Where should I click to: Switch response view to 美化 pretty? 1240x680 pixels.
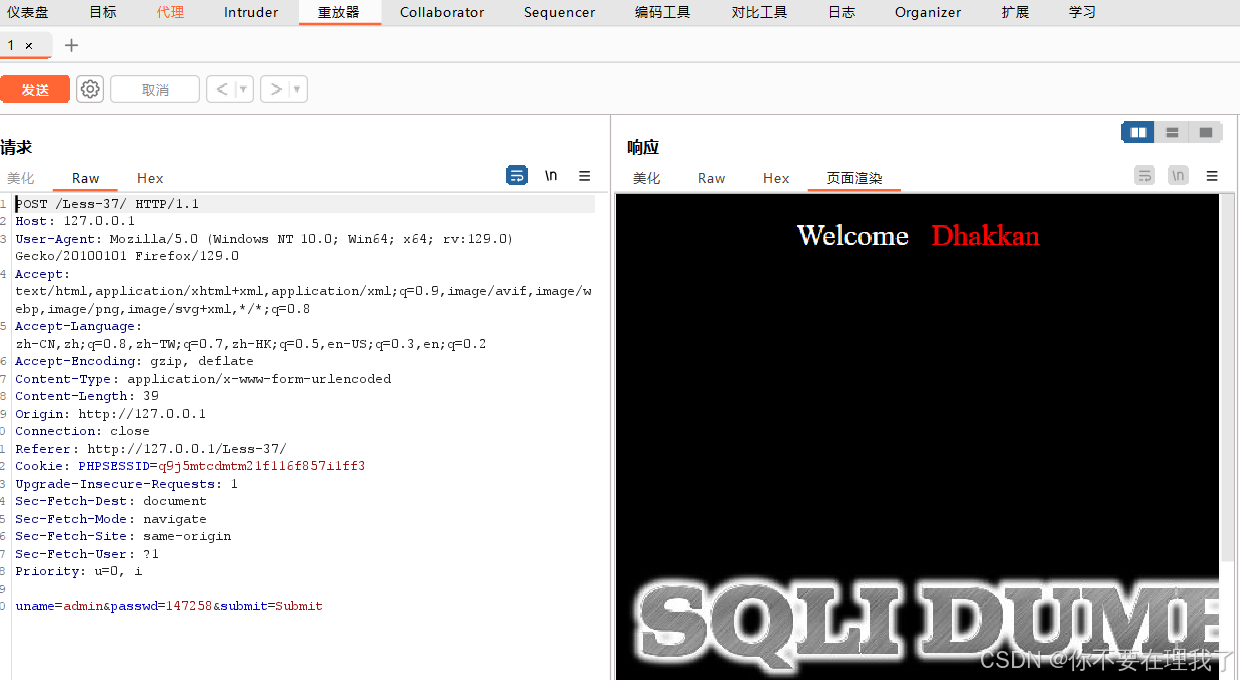tap(647, 178)
